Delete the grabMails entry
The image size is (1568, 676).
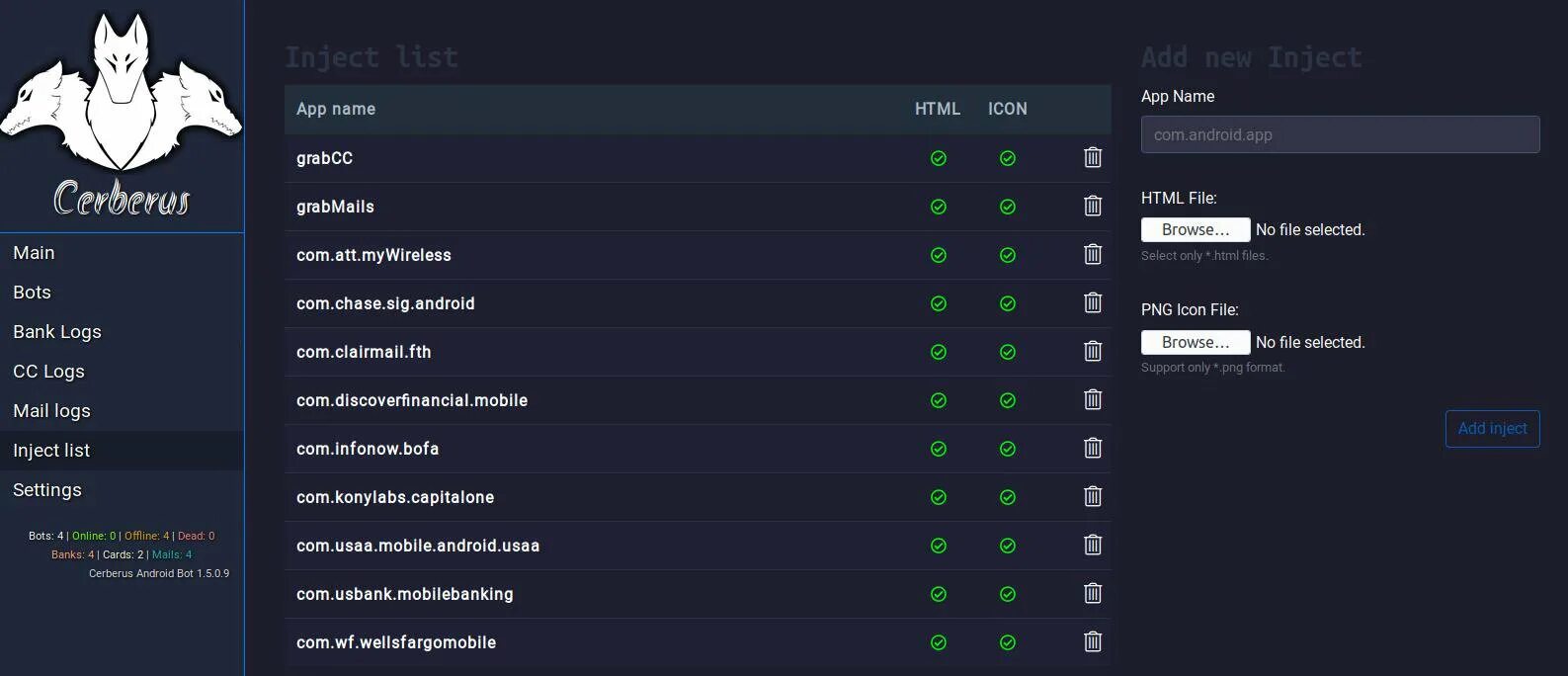[1092, 206]
